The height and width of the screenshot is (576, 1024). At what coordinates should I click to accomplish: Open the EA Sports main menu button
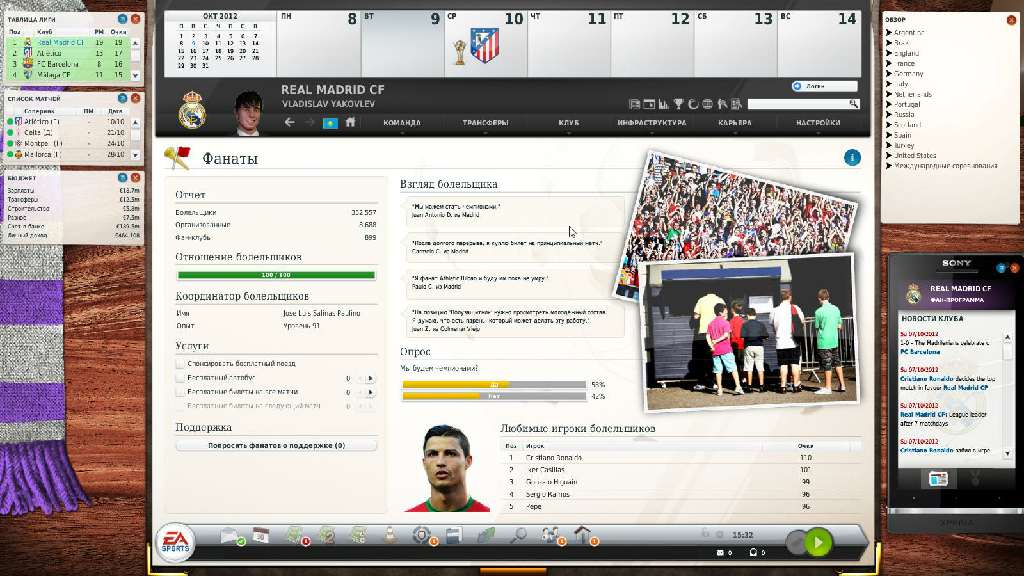176,541
